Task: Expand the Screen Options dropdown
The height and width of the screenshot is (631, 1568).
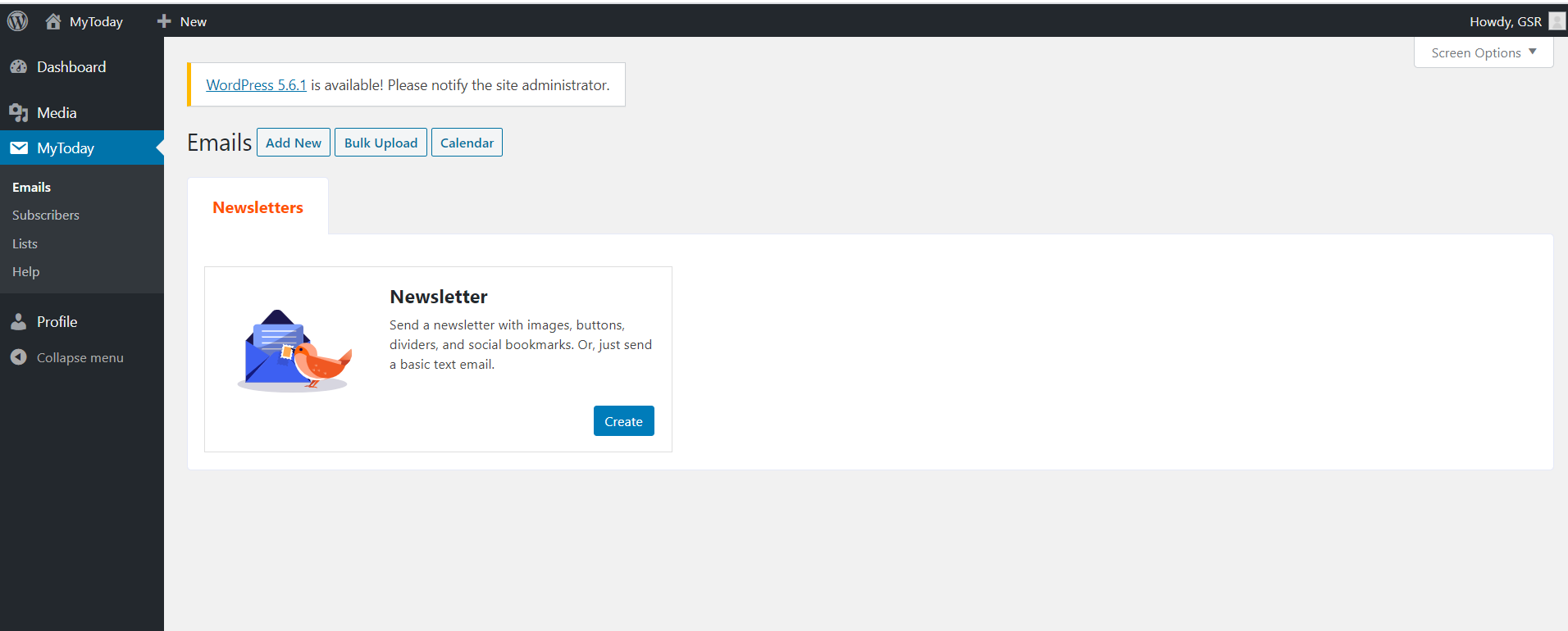Action: click(x=1483, y=53)
